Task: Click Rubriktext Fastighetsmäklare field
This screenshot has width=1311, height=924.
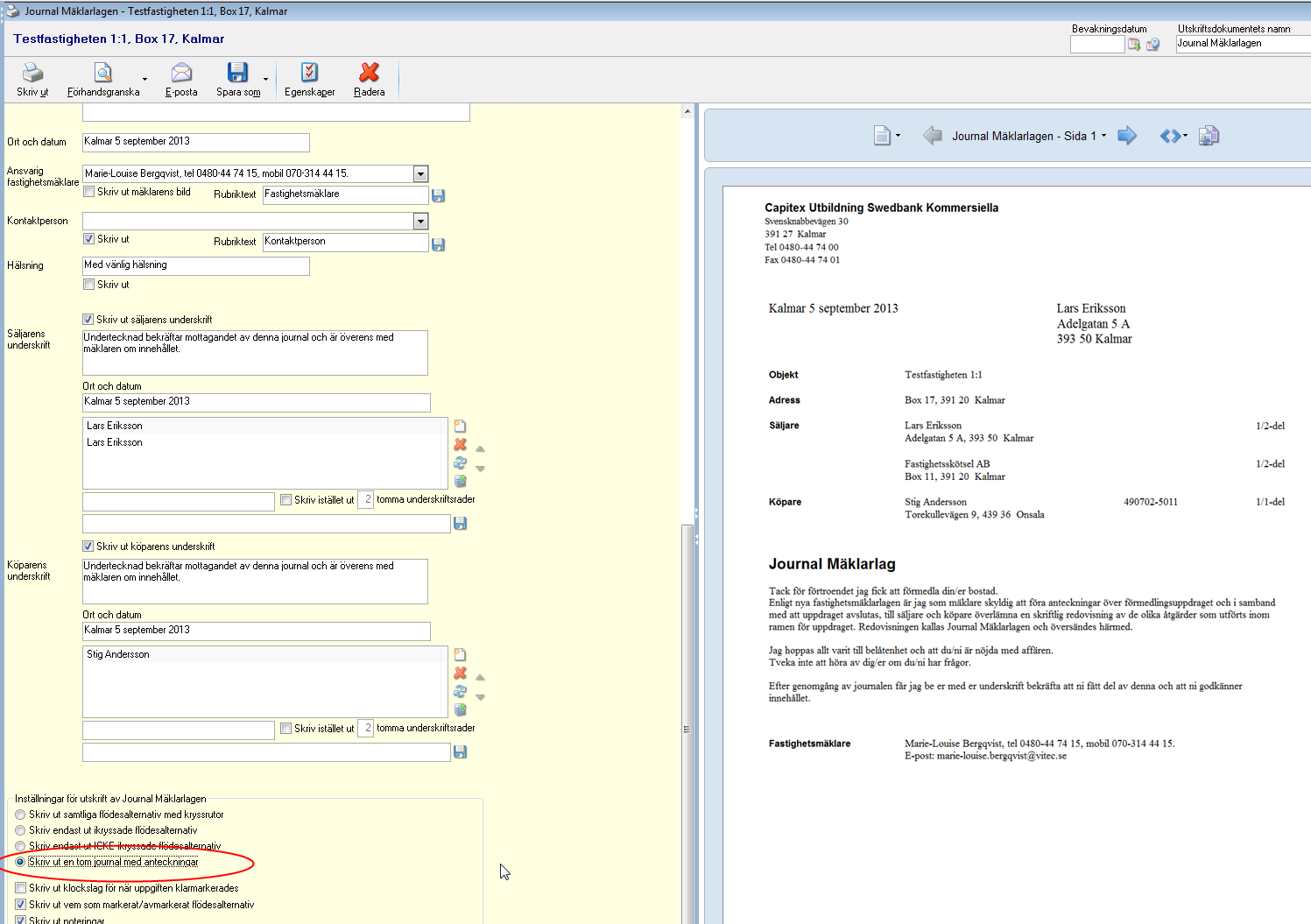Action: point(346,194)
